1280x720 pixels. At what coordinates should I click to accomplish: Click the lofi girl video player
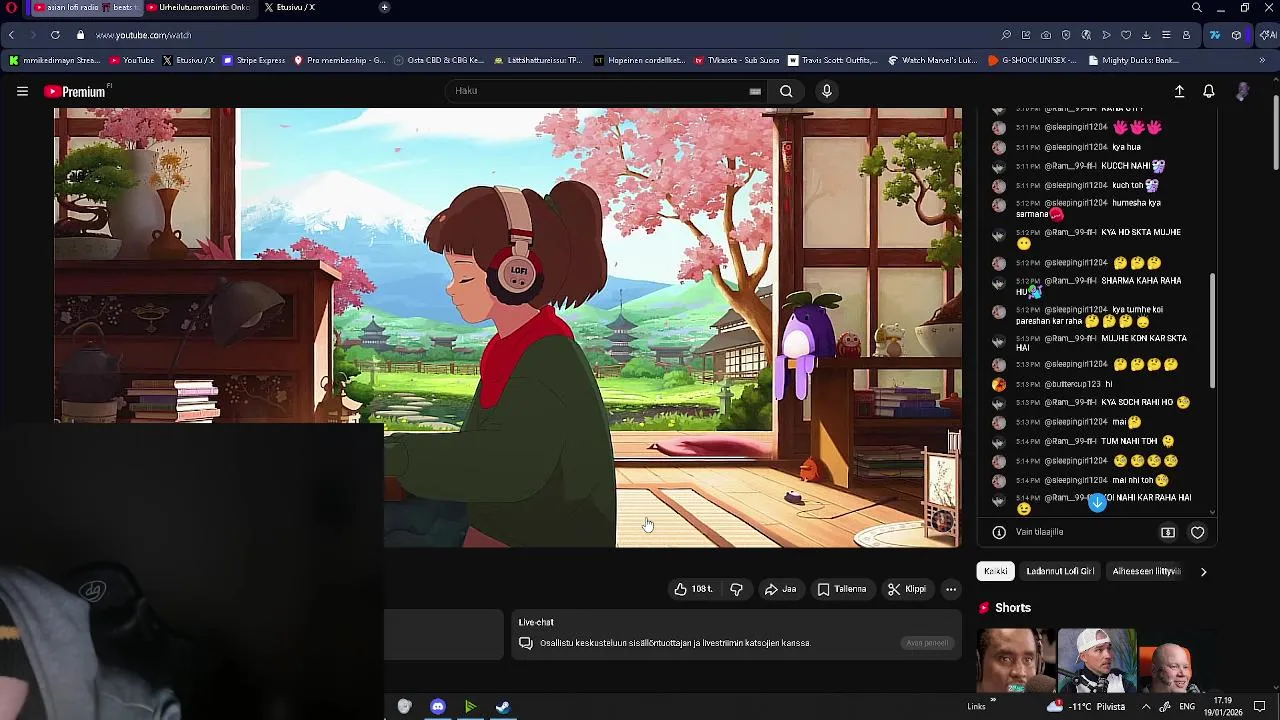pyautogui.click(x=508, y=327)
